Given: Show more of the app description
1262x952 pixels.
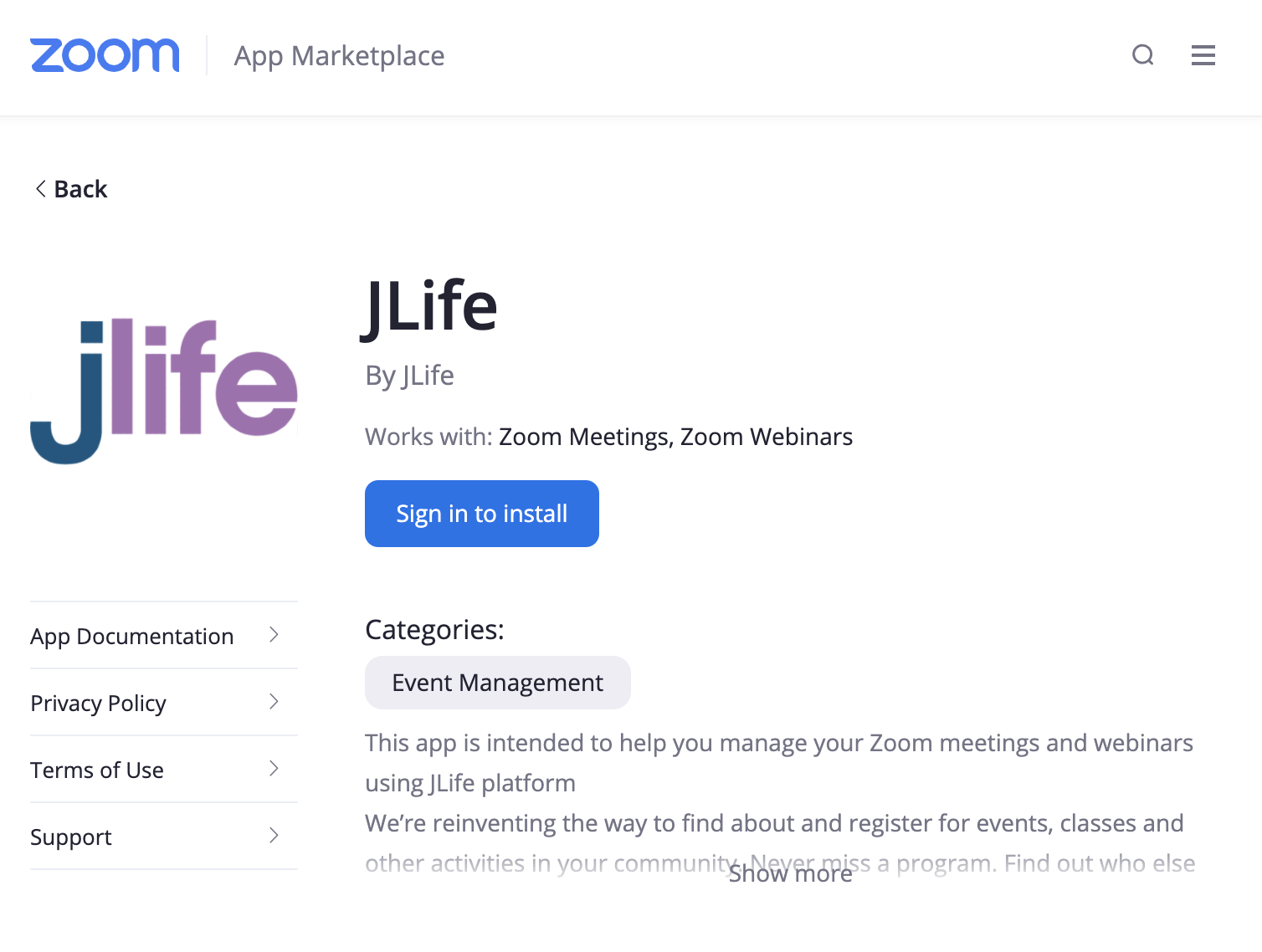Looking at the screenshot, I should [x=790, y=874].
